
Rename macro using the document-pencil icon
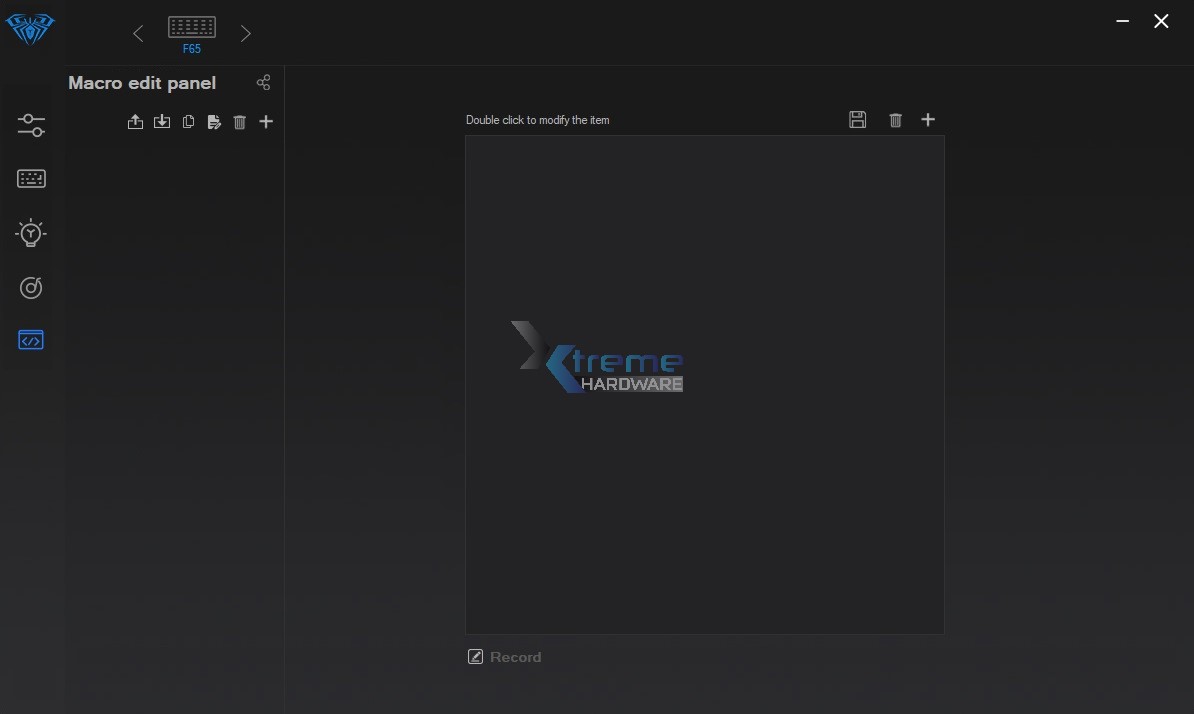[214, 122]
